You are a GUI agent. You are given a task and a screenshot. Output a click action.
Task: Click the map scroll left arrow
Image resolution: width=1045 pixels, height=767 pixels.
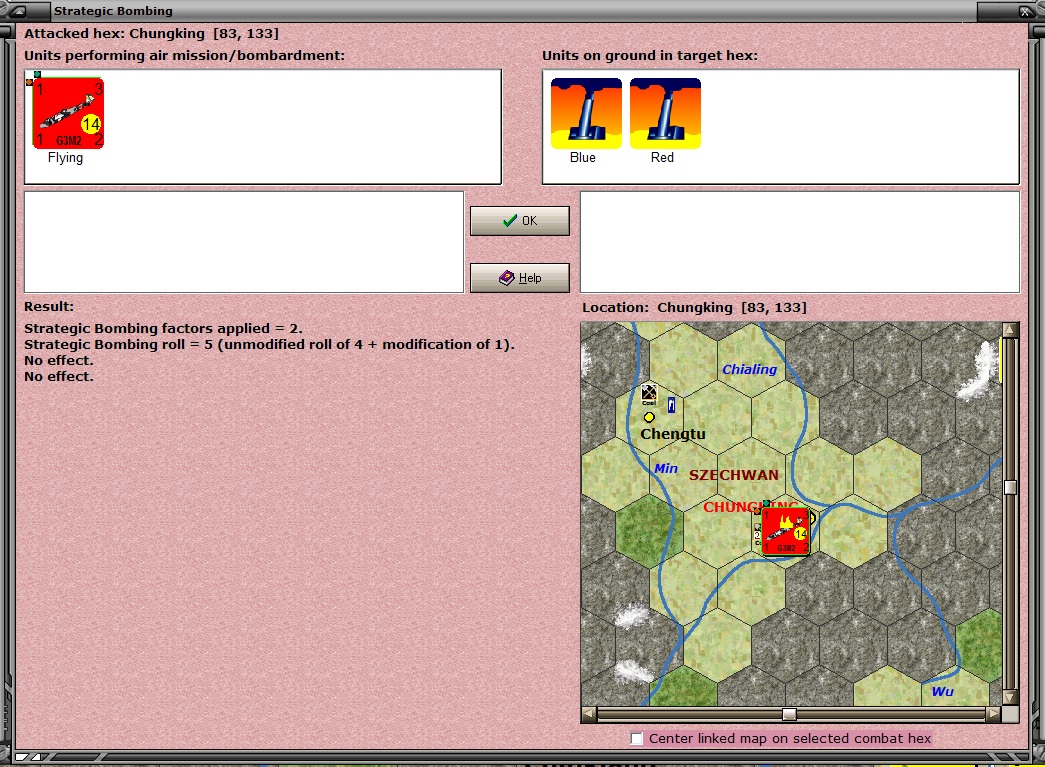pyautogui.click(x=588, y=714)
